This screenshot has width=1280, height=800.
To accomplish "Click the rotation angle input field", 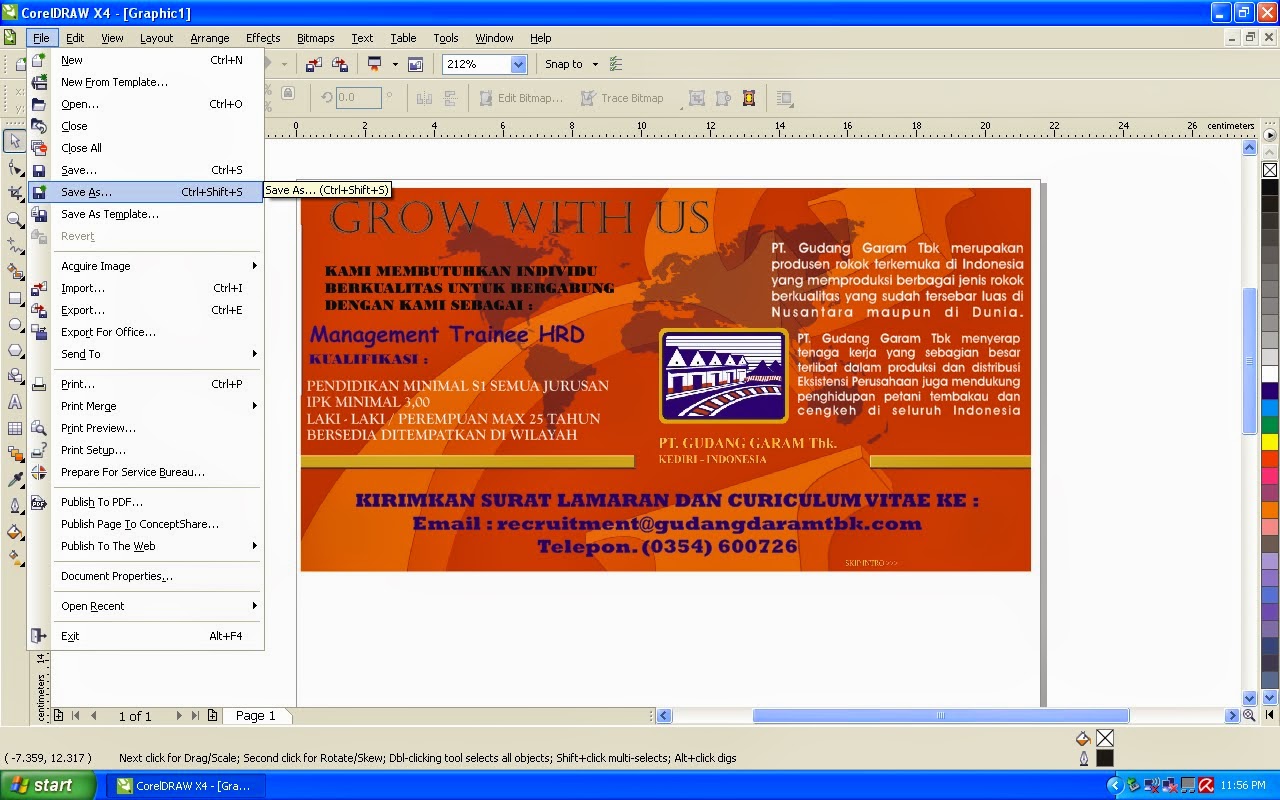I will point(359,98).
